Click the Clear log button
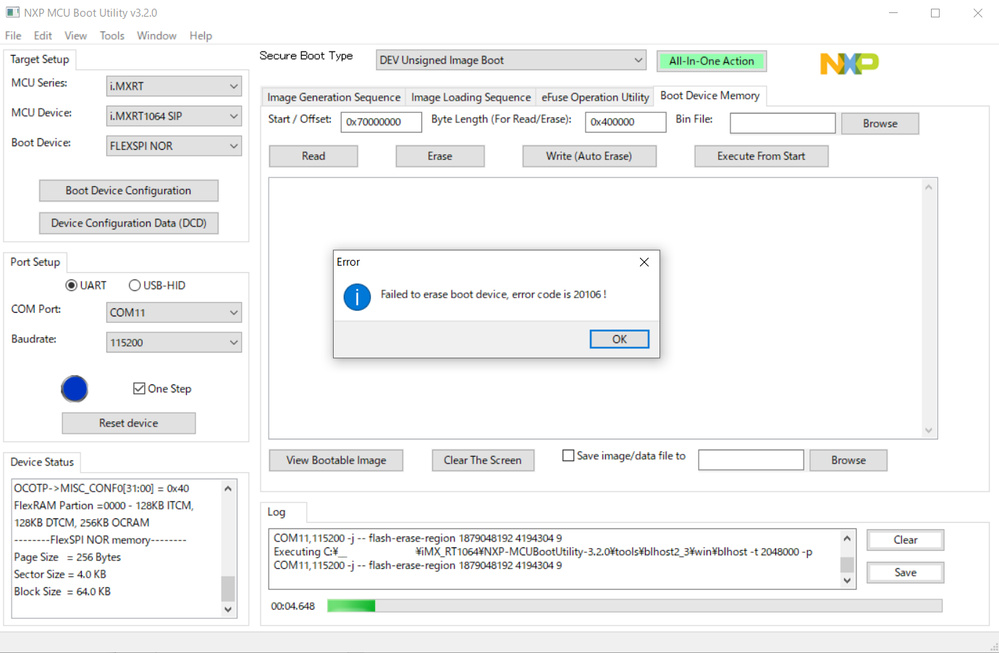This screenshot has width=999, height=653. click(x=905, y=540)
